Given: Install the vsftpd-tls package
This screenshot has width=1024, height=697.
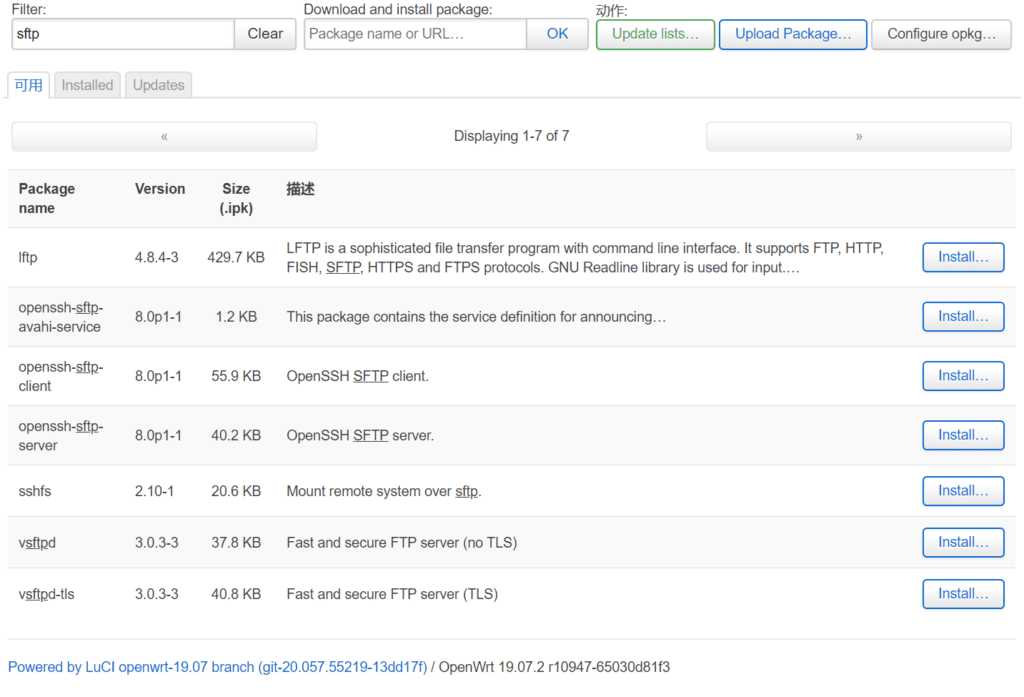Looking at the screenshot, I should coord(962,593).
